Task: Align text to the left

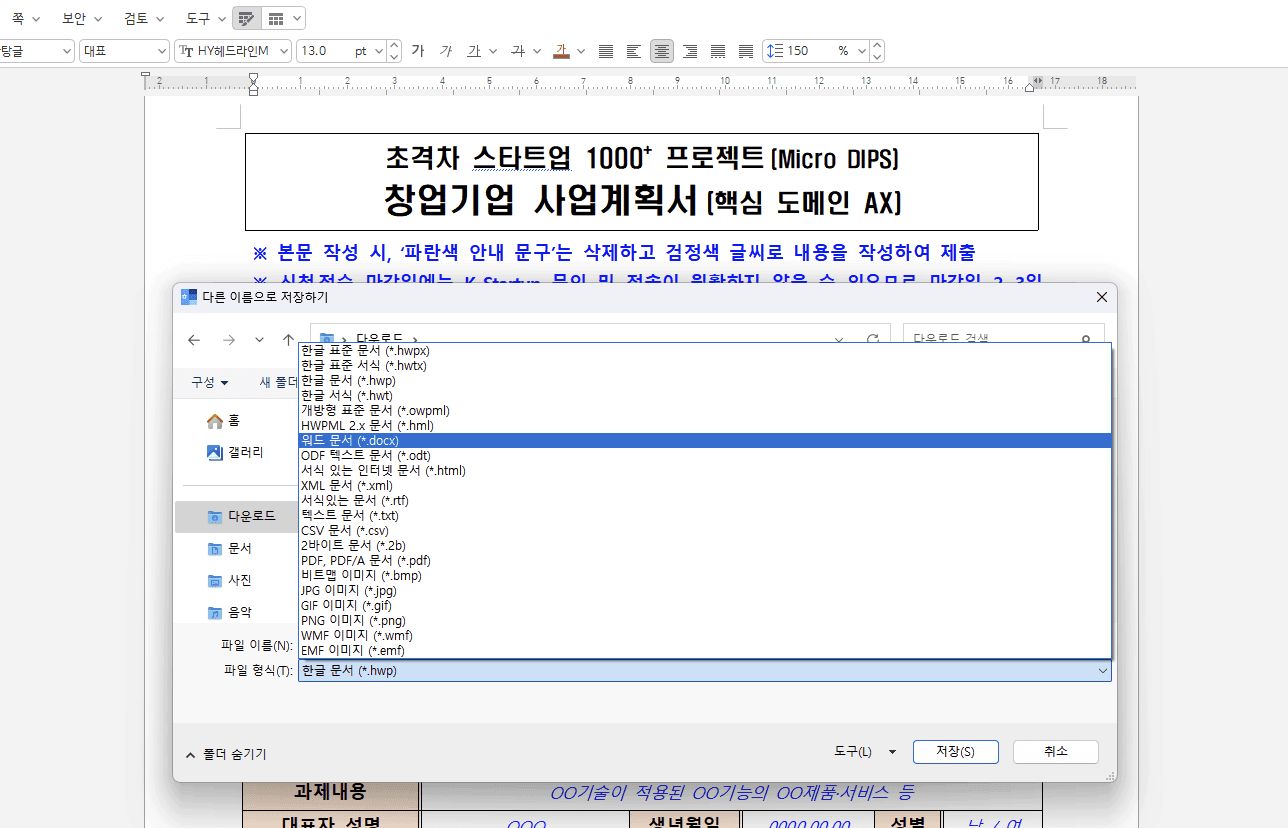Action: tap(633, 51)
